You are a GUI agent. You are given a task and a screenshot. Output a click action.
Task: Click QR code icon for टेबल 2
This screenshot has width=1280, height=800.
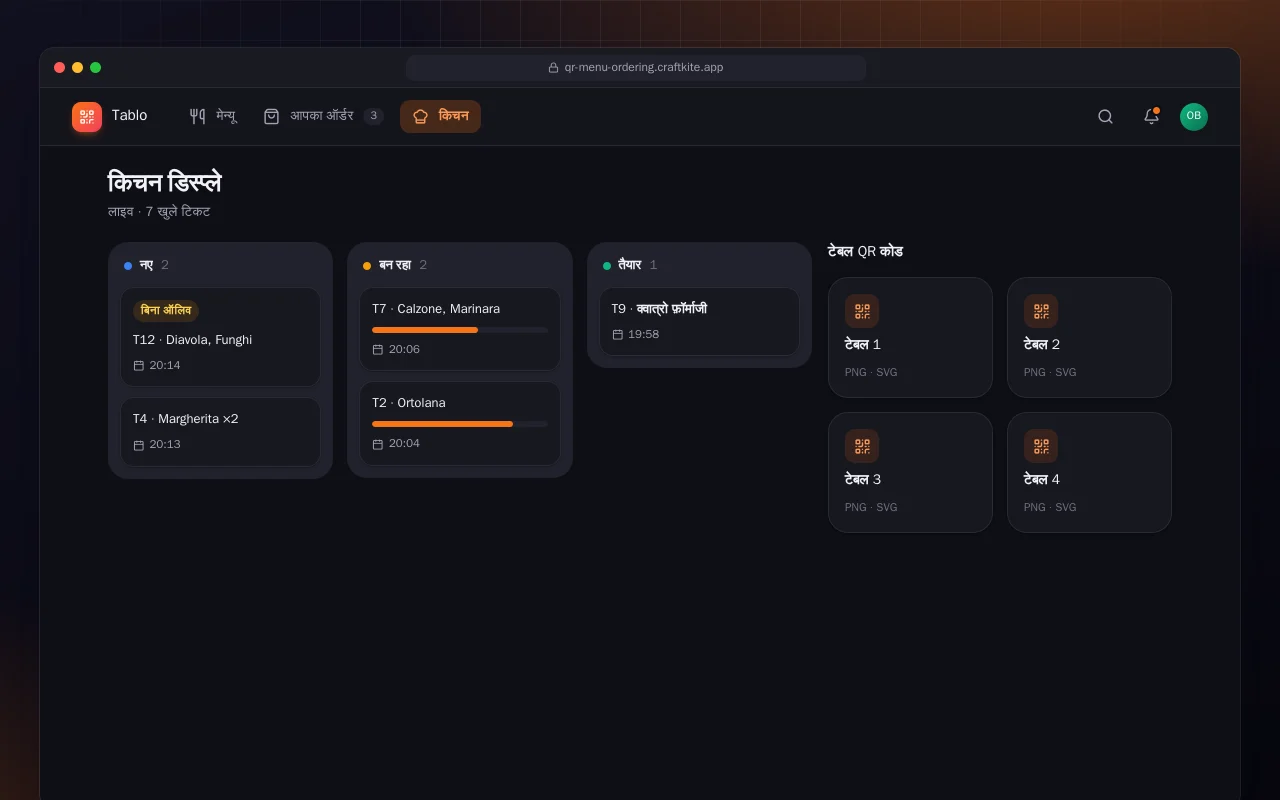pos(1041,311)
